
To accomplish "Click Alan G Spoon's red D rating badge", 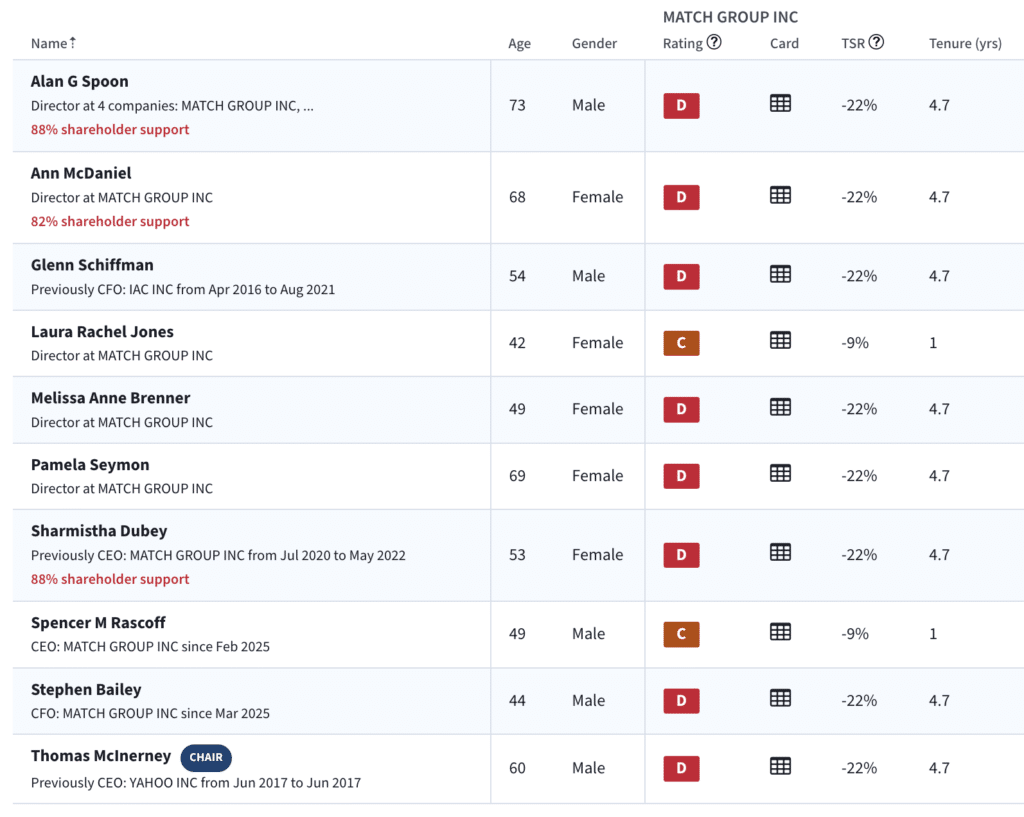I will (x=681, y=106).
